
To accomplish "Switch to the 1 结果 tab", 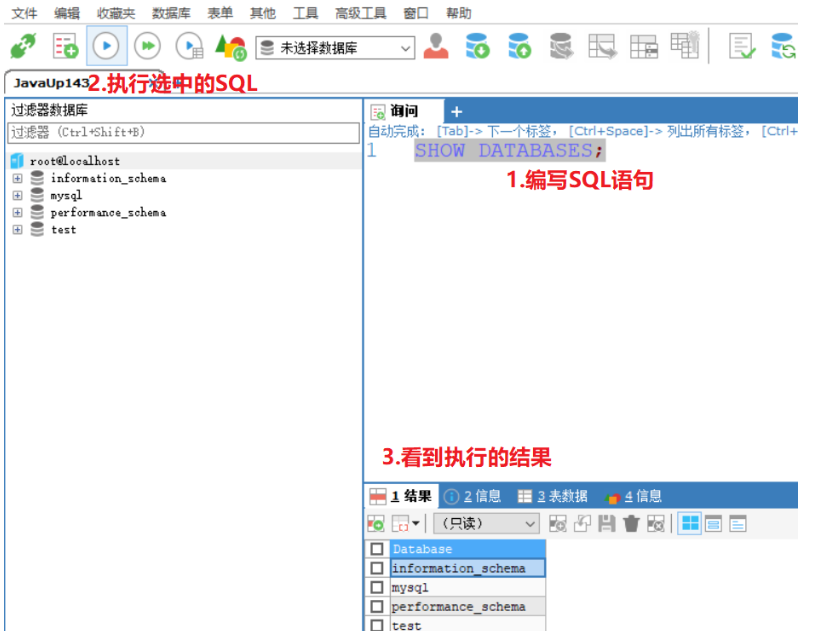I will pyautogui.click(x=401, y=496).
